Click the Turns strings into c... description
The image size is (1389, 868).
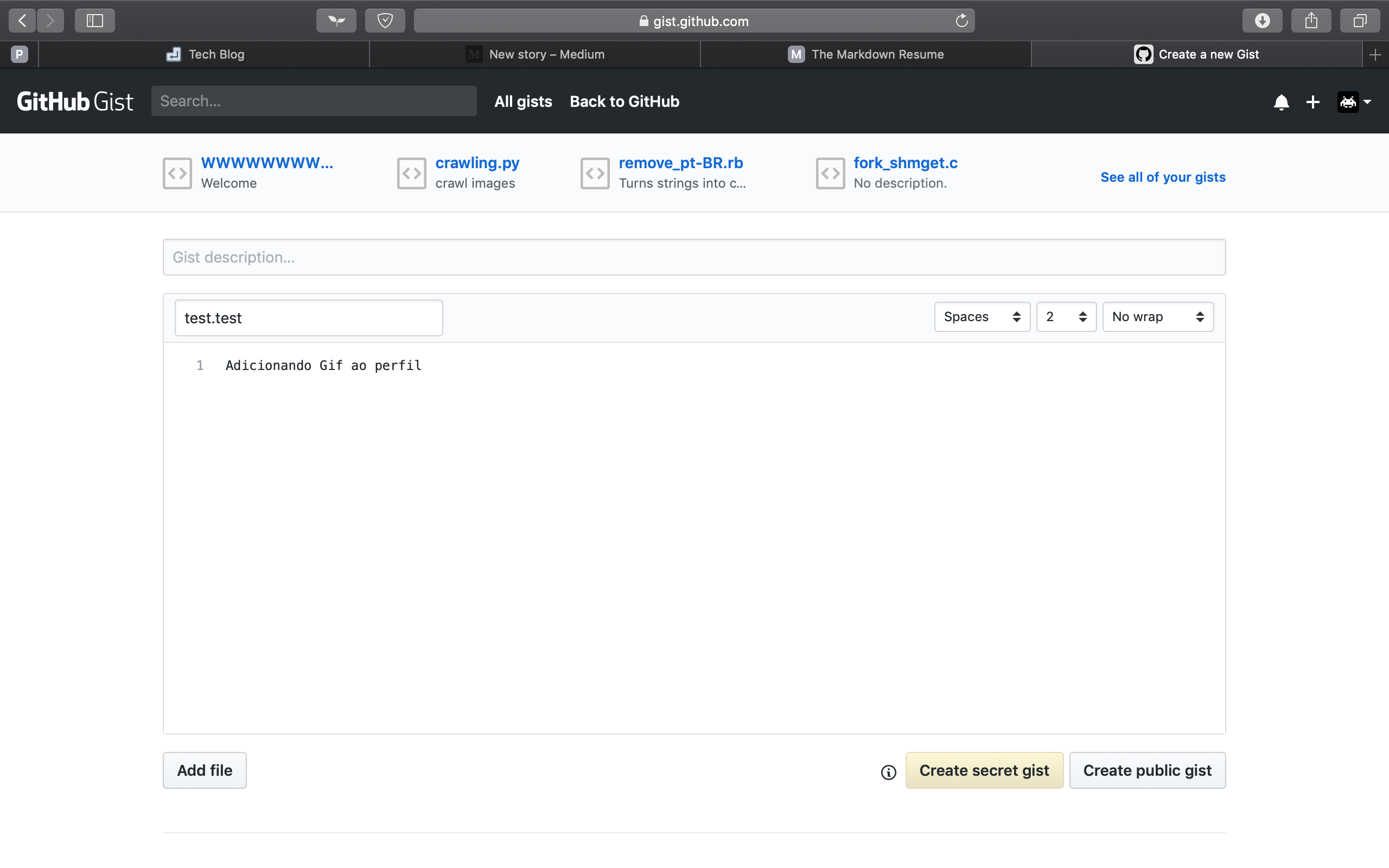[x=682, y=183]
